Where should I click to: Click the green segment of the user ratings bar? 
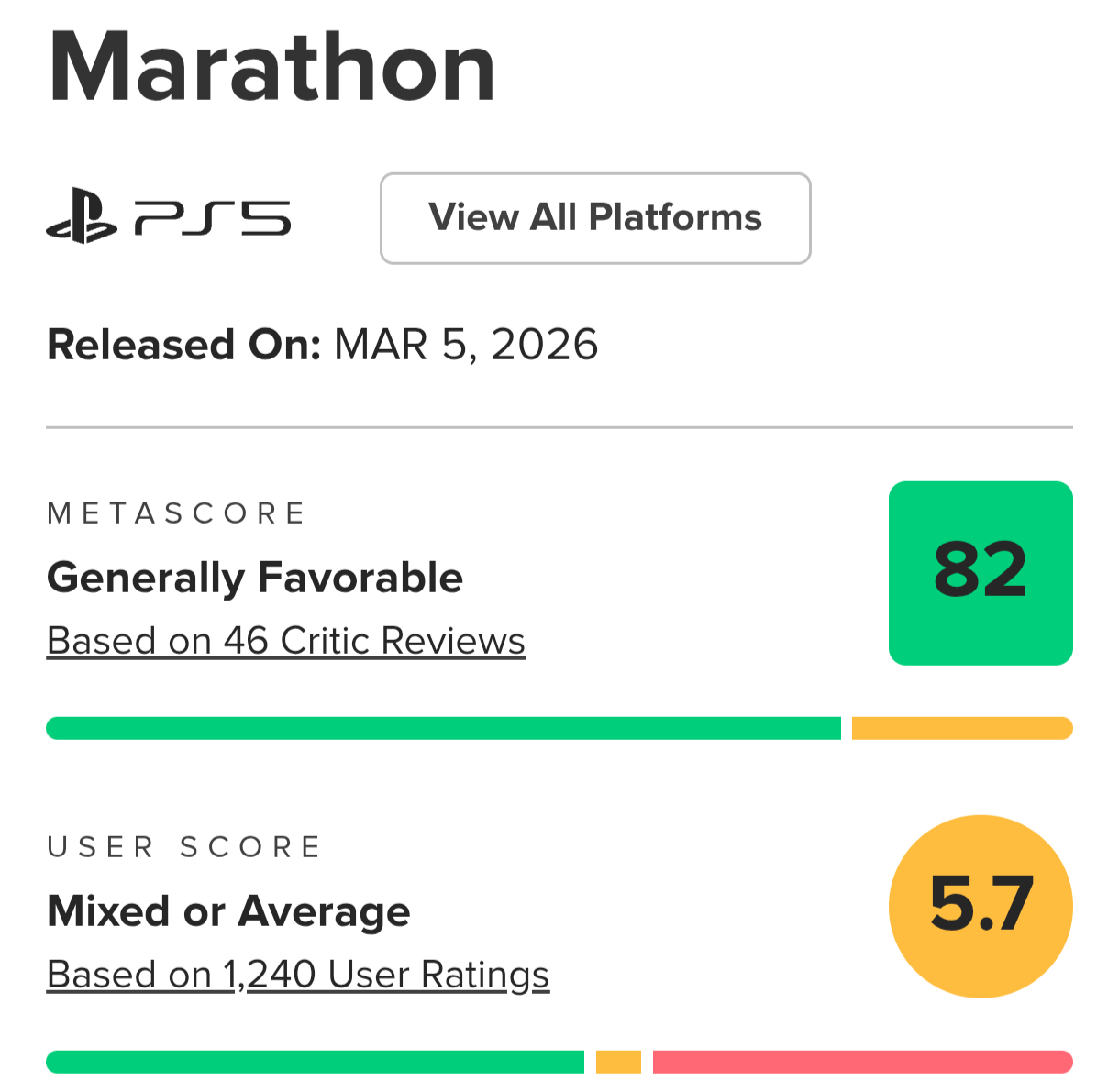click(315, 1062)
